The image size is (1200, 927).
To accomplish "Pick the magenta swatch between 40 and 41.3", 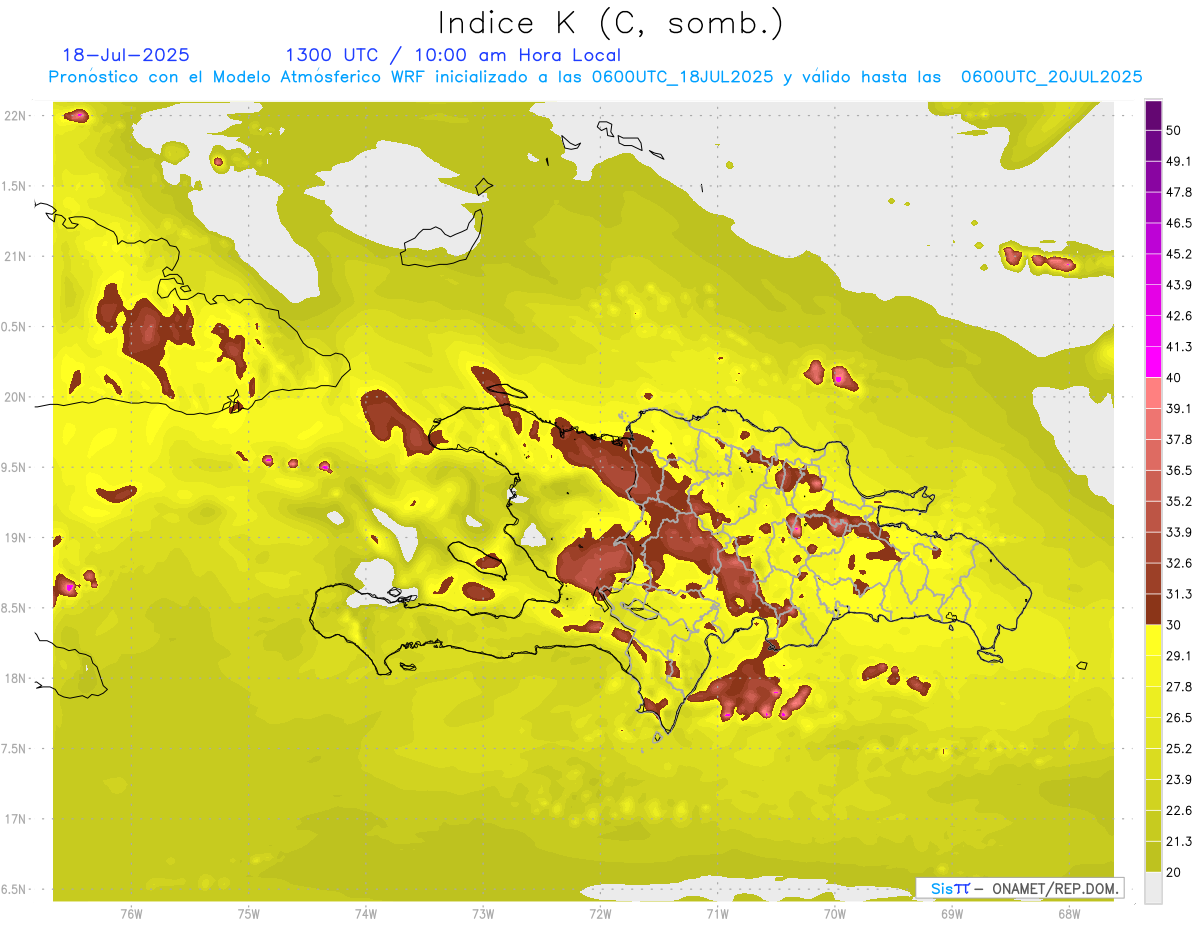I will pos(1153,363).
